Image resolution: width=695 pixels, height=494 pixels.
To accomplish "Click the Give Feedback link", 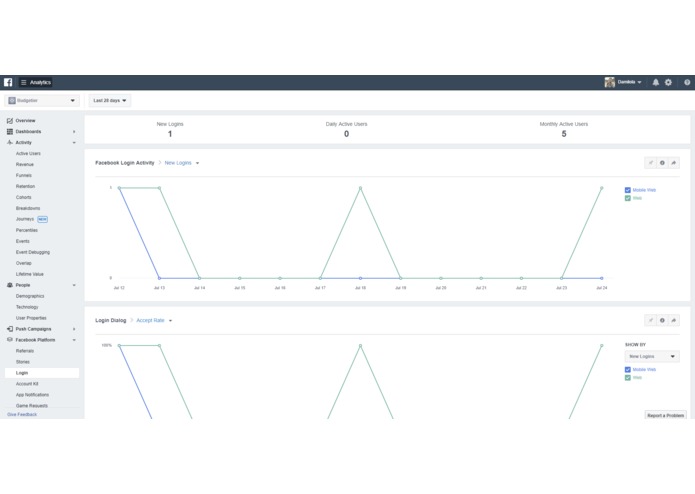I will [x=22, y=415].
